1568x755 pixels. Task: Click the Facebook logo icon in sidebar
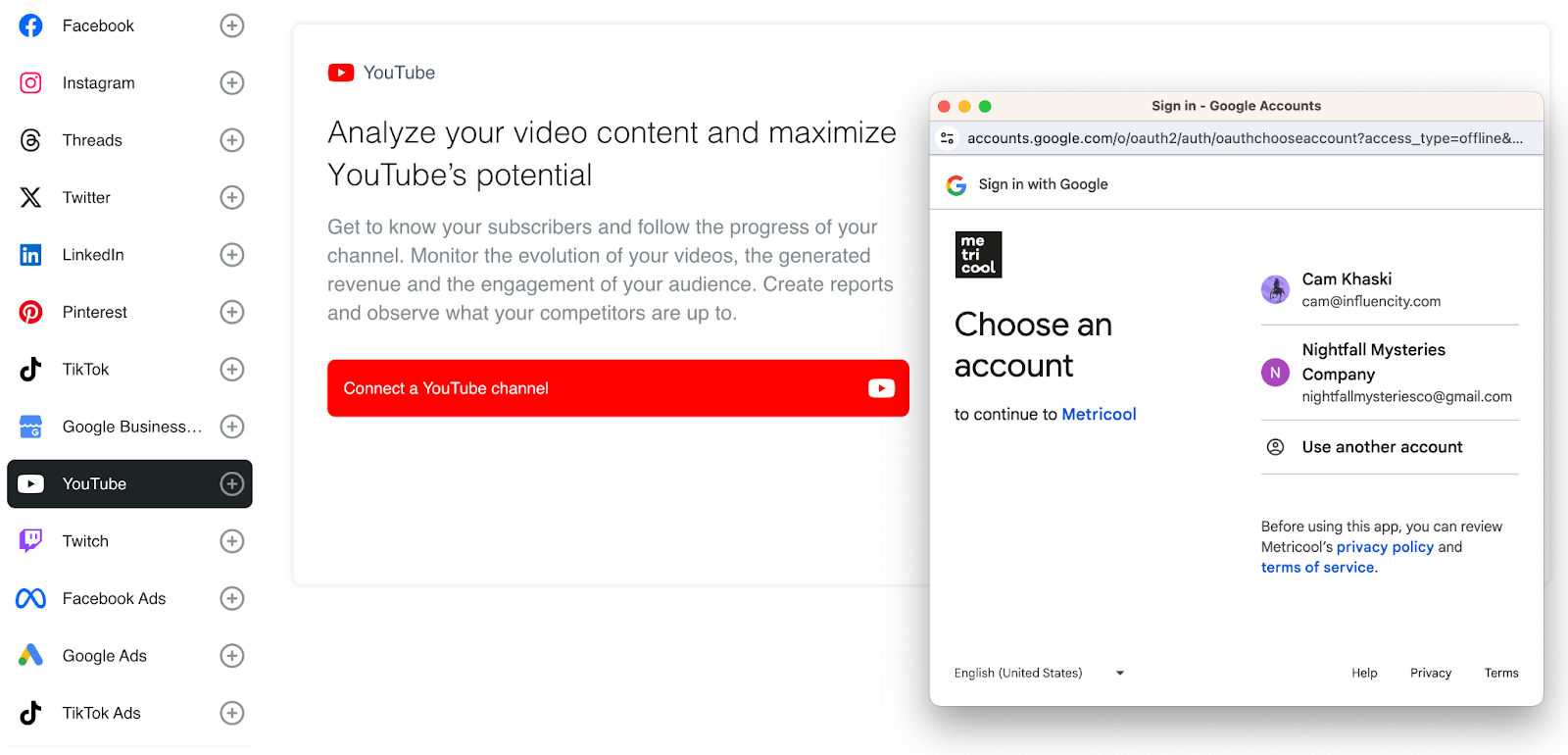tap(30, 25)
